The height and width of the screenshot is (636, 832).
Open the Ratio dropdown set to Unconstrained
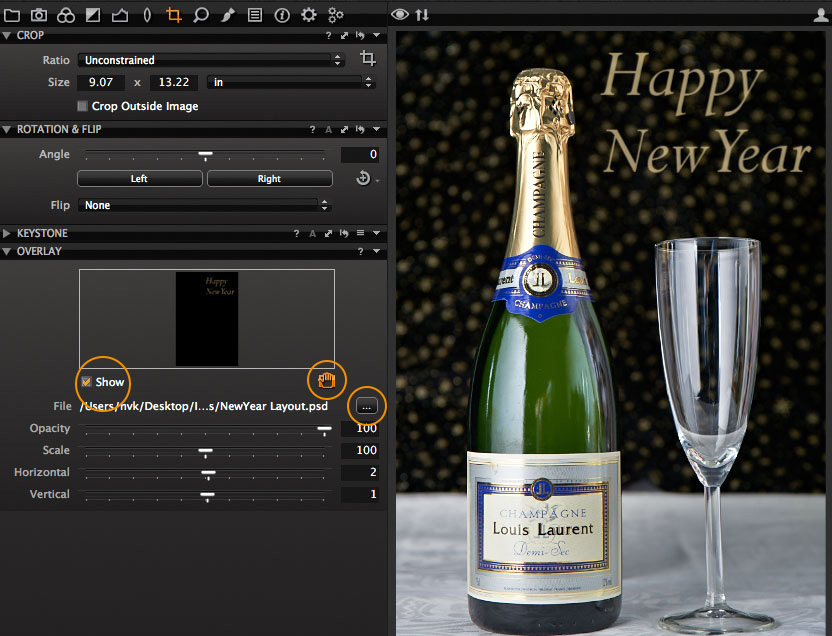click(211, 60)
